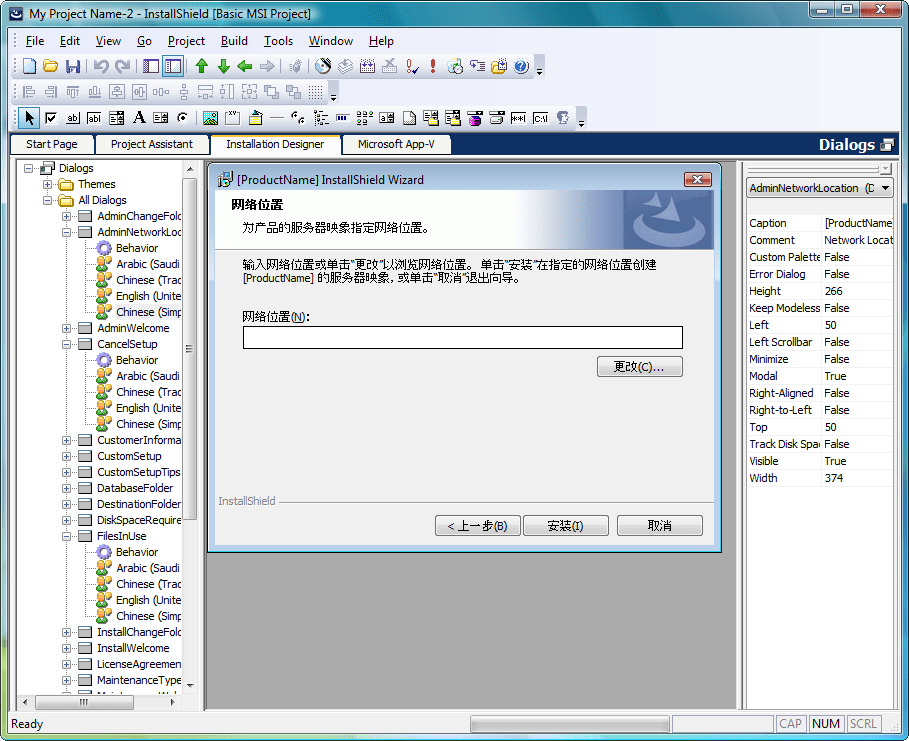Viewport: 909px width, 741px height.
Task: Click the New Project icon
Action: point(28,66)
